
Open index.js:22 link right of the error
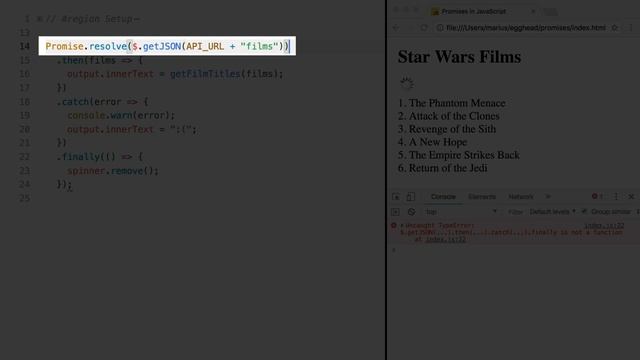pyautogui.click(x=604, y=226)
